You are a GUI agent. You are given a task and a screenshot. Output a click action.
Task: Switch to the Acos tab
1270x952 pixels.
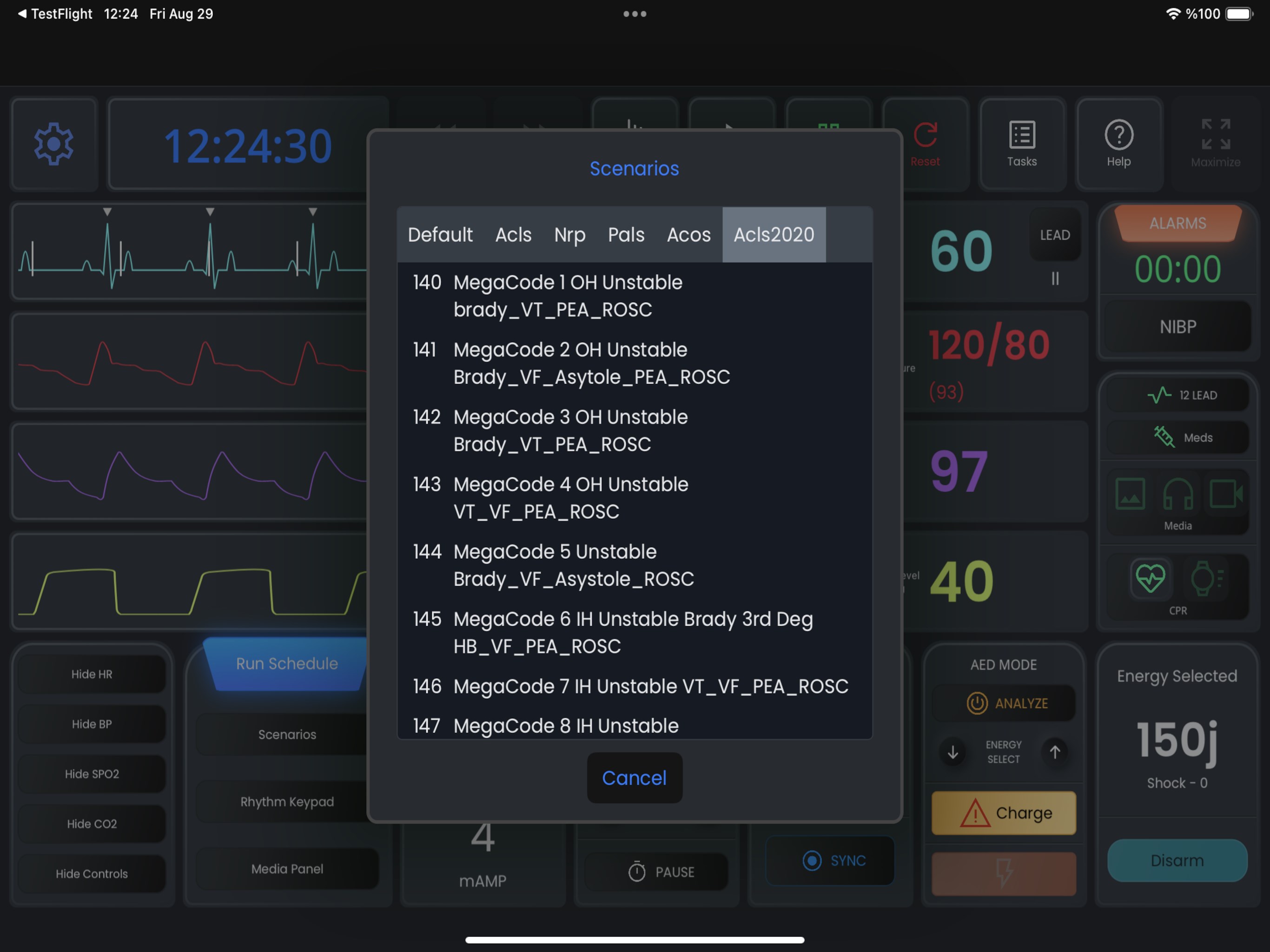(688, 235)
